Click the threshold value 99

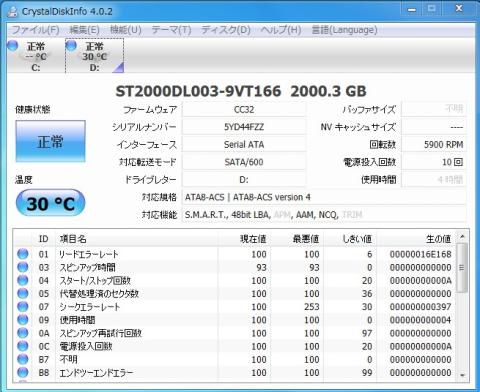tap(367, 373)
